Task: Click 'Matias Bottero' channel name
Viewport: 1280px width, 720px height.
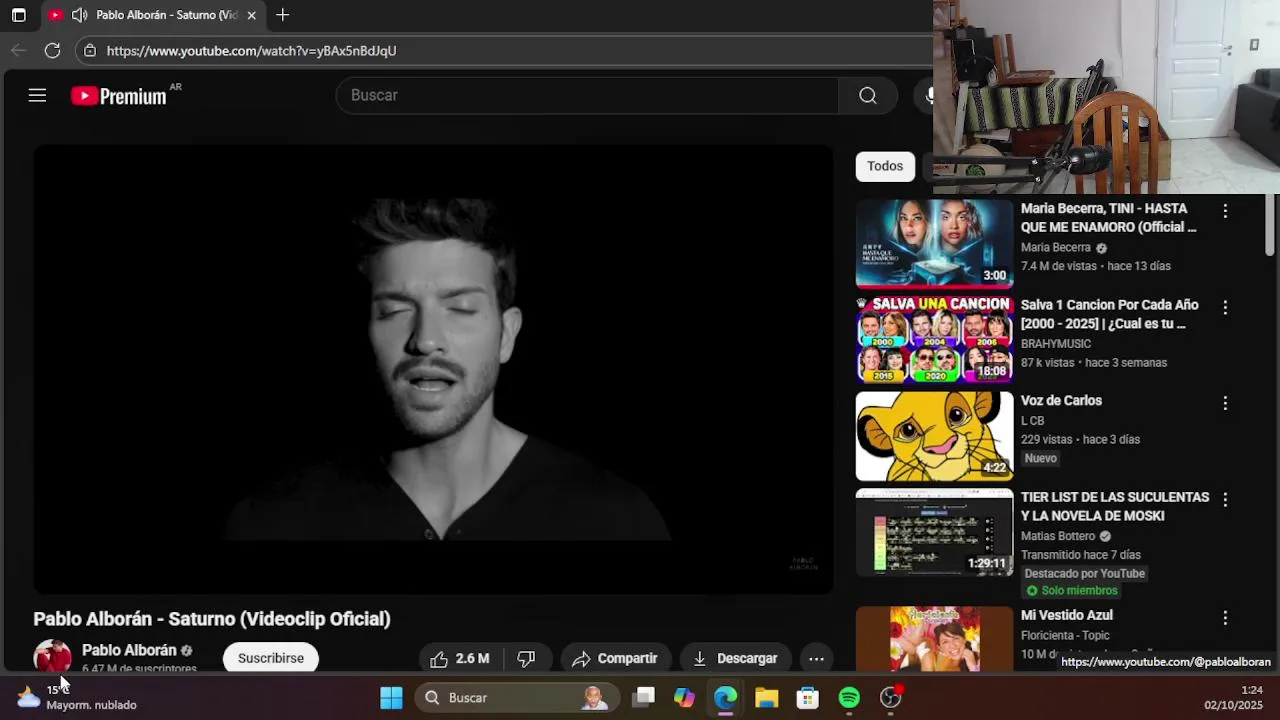Action: coord(1058,536)
